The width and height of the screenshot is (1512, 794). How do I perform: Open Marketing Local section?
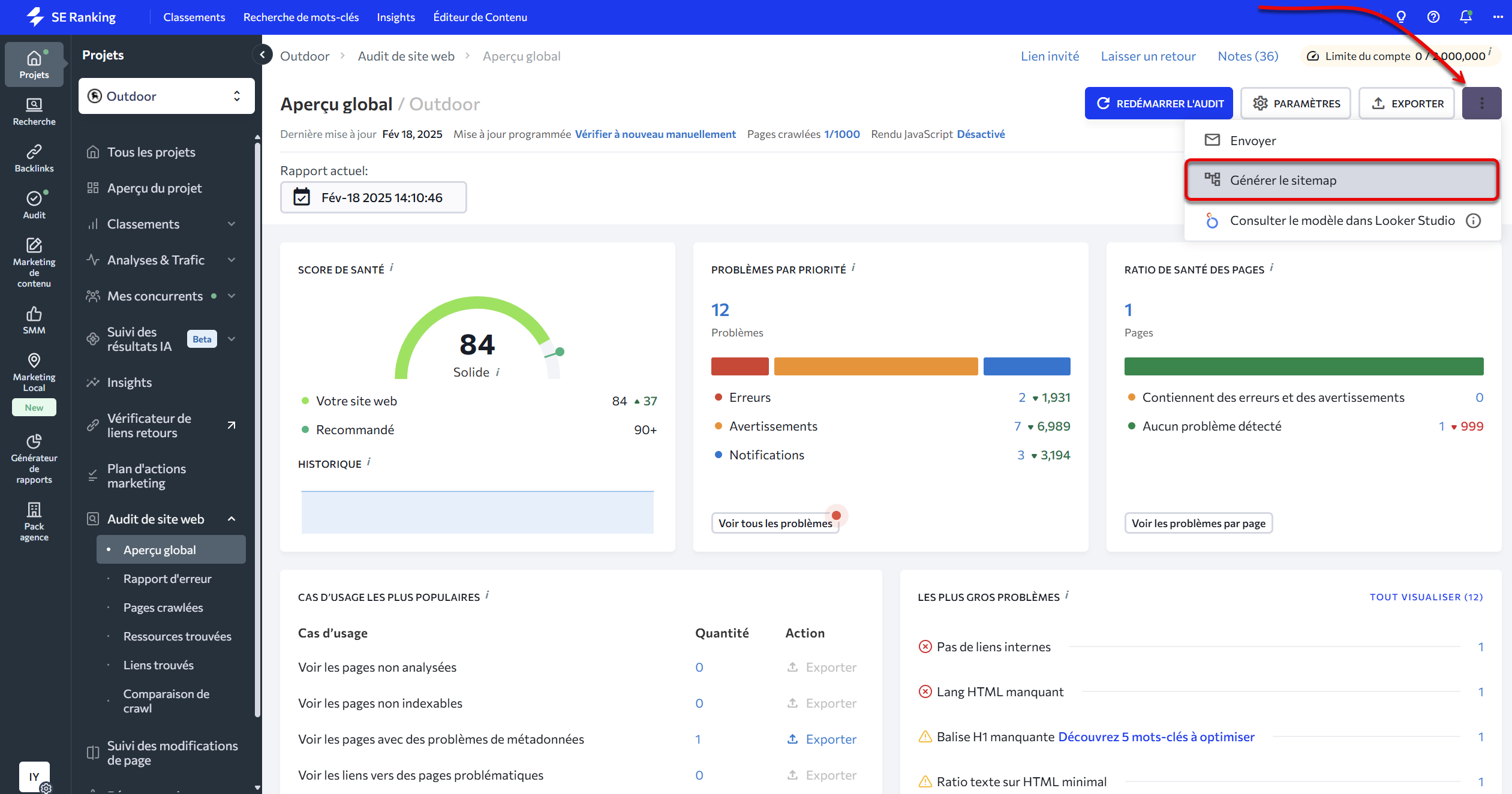click(34, 372)
